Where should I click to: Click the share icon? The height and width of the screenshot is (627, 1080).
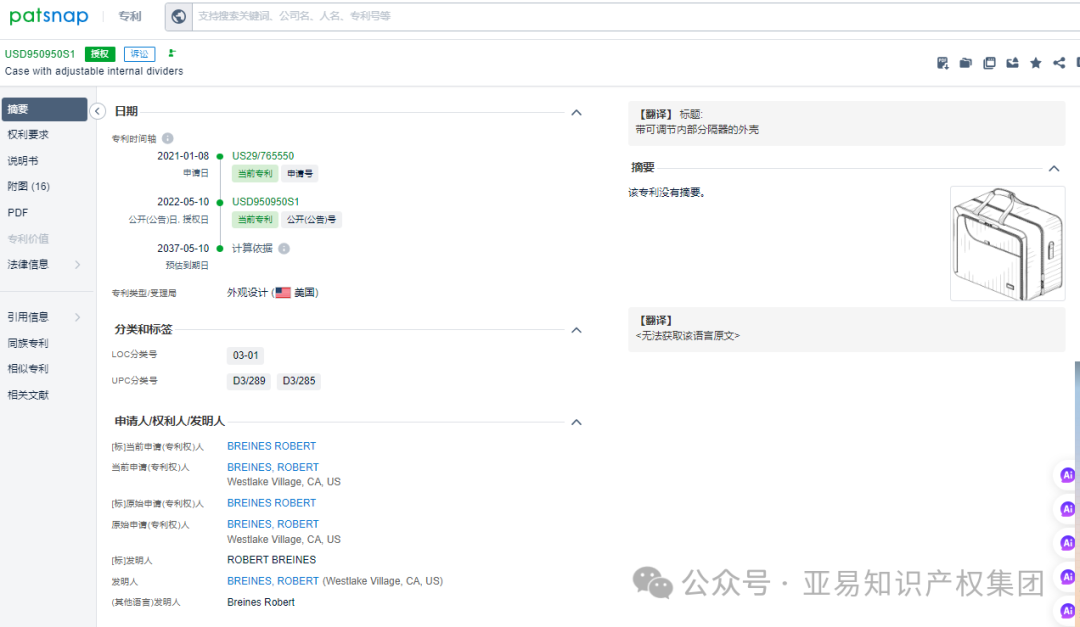[x=1058, y=62]
